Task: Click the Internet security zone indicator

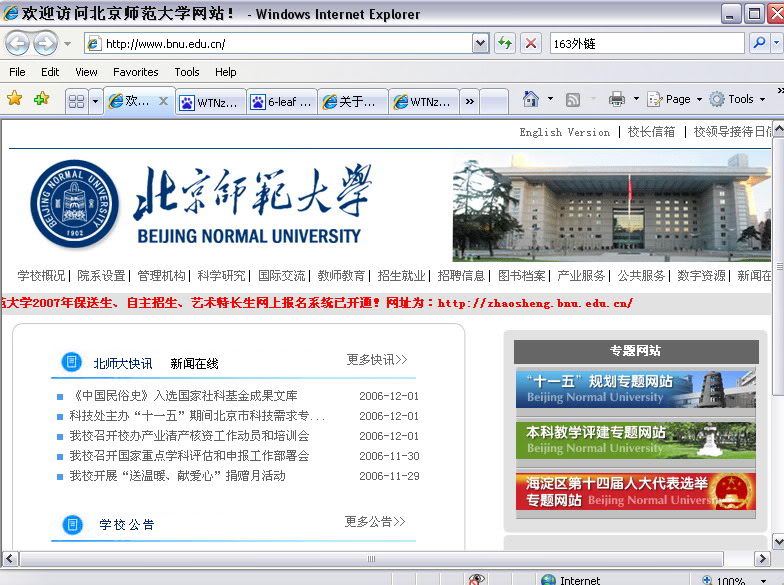Action: (570, 580)
